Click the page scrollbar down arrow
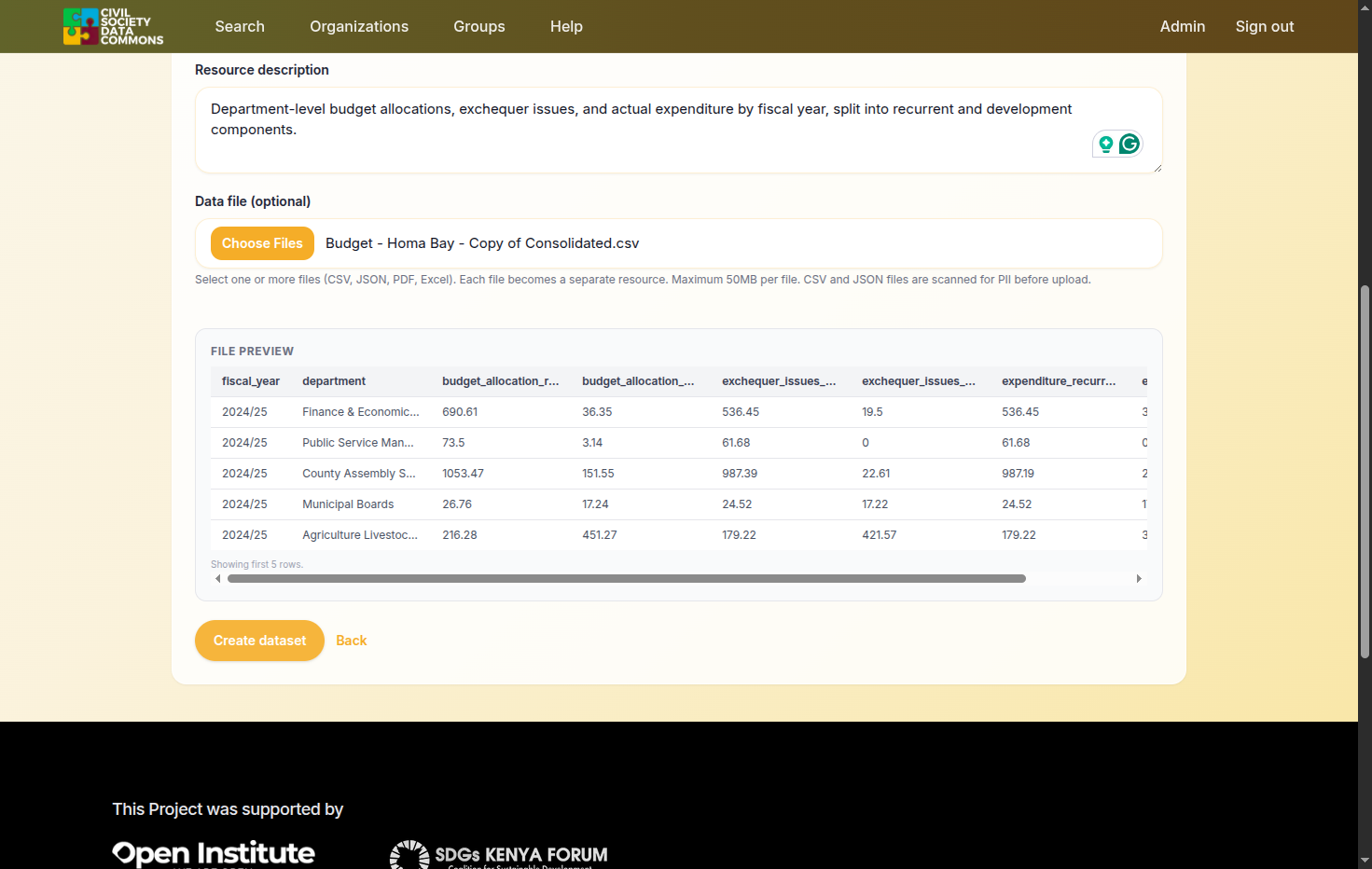 [1365, 861]
